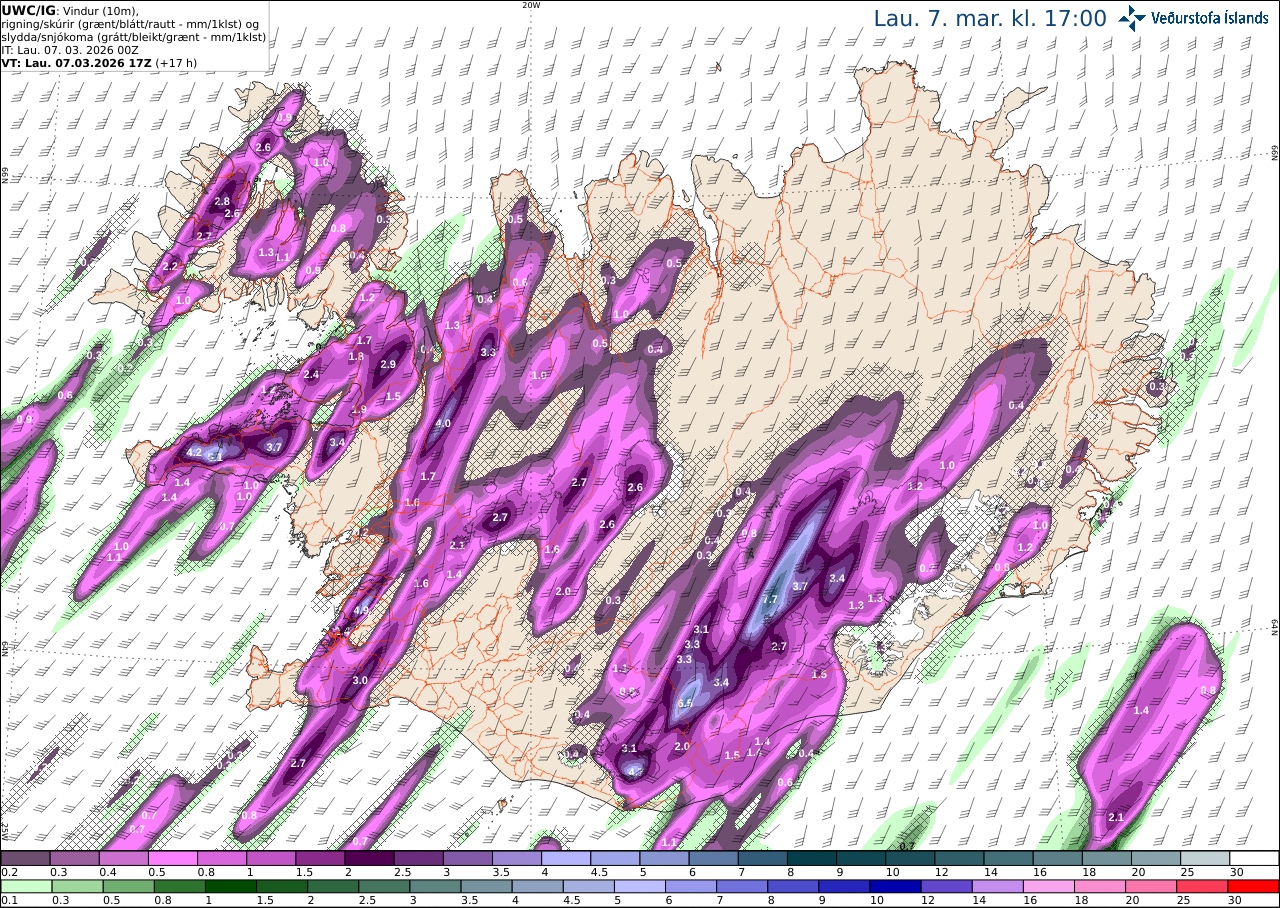
Task: Select the pale green 0.1 legend swatch
Action: [25, 886]
